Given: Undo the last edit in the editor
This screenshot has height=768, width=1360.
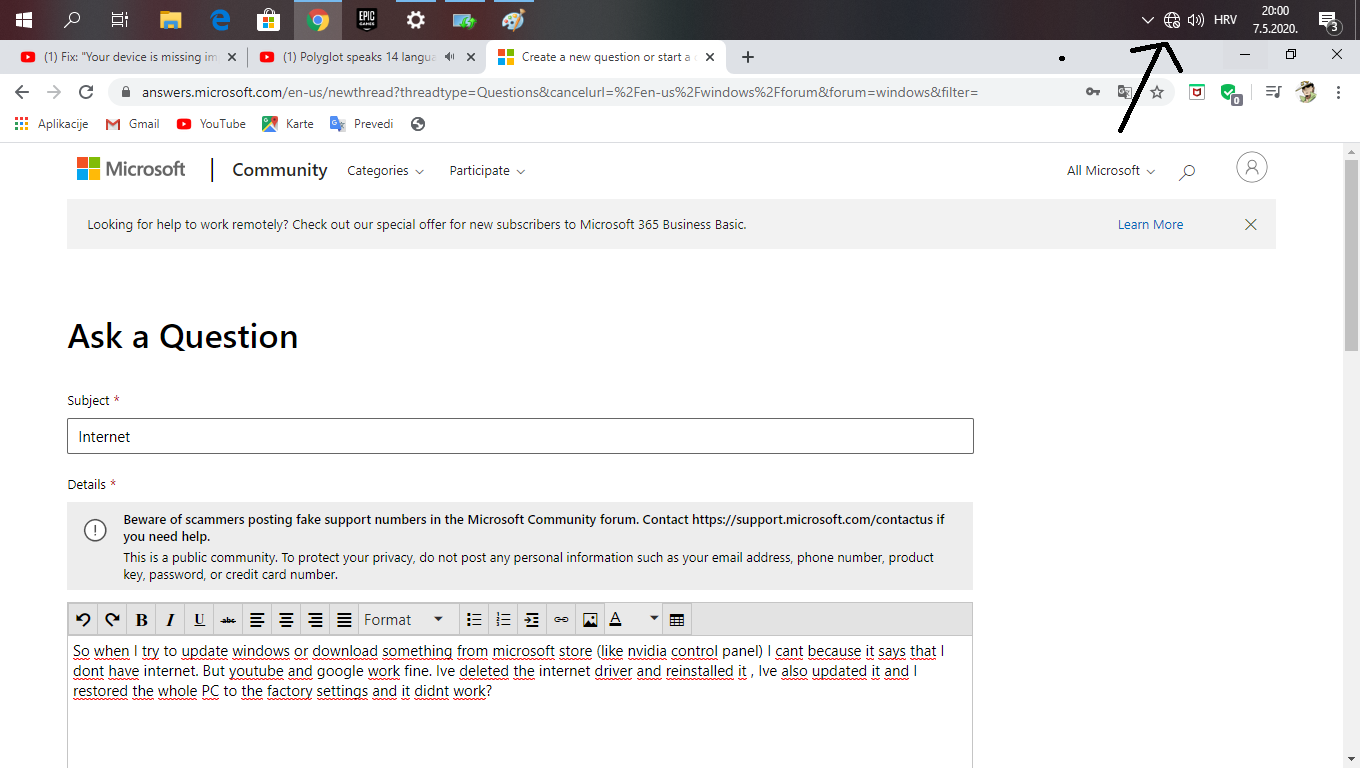Looking at the screenshot, I should tap(83, 620).
